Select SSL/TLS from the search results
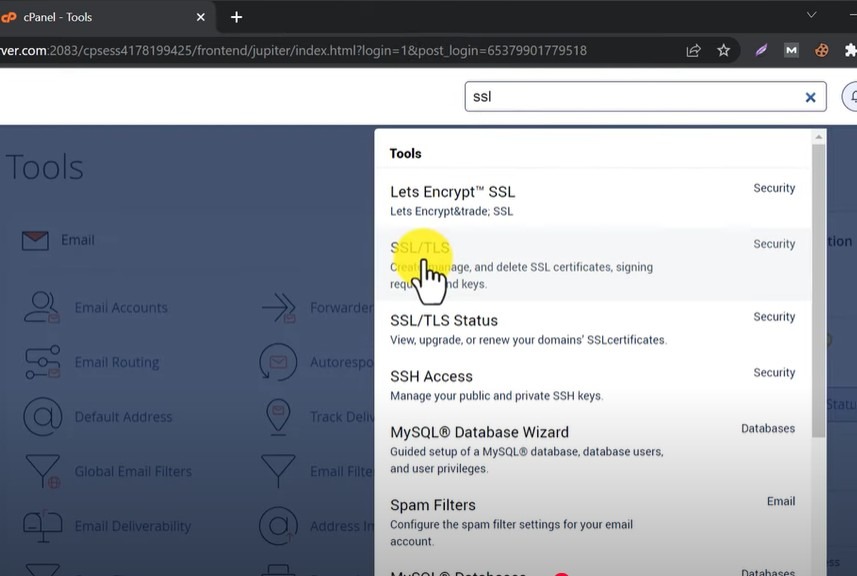Screen dimensions: 857x576 point(421,248)
